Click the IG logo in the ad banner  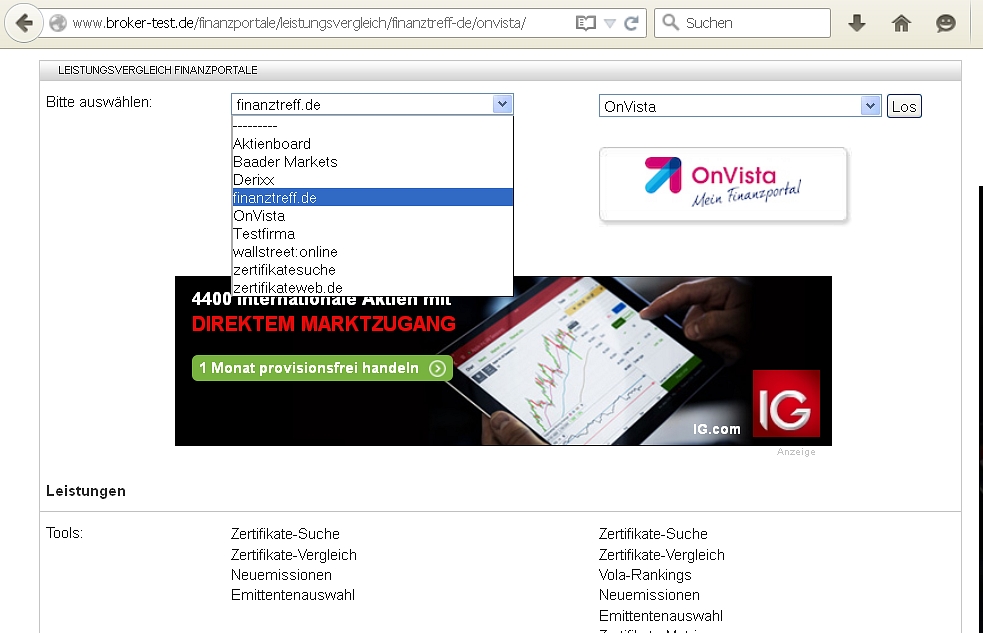tap(786, 403)
